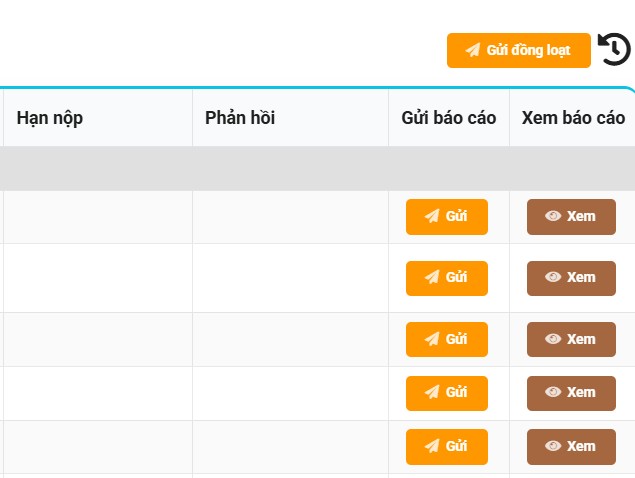
Task: Click the eye icon in the fifth row
Action: (x=553, y=446)
